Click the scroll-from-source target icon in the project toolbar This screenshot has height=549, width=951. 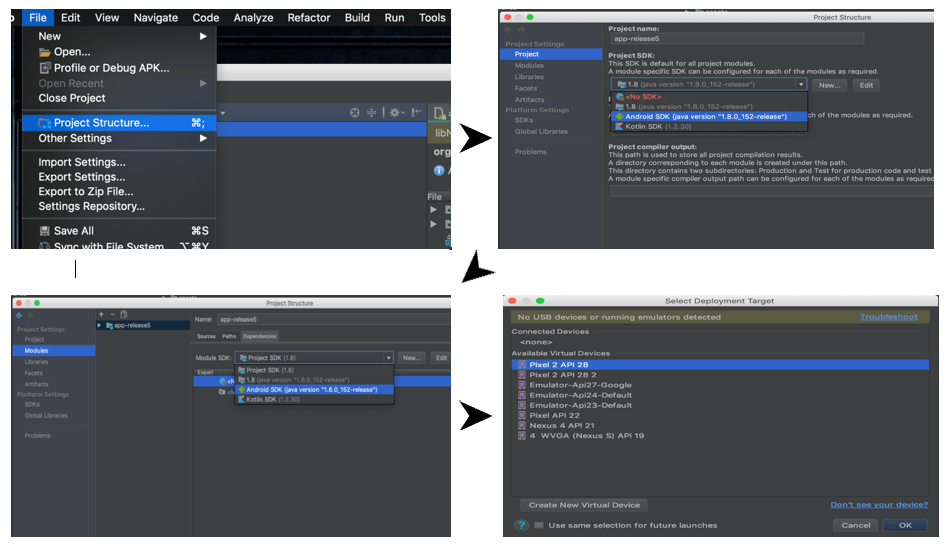pos(355,112)
